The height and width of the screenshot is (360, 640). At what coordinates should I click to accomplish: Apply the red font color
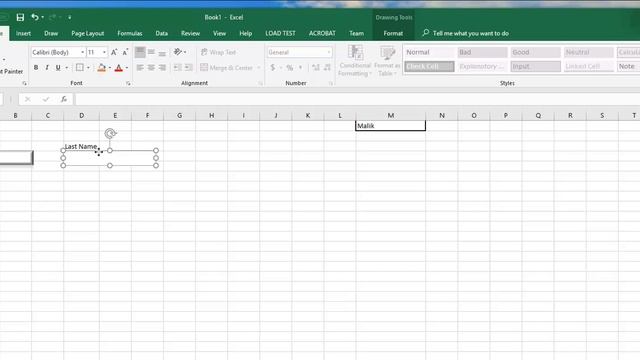pos(119,67)
